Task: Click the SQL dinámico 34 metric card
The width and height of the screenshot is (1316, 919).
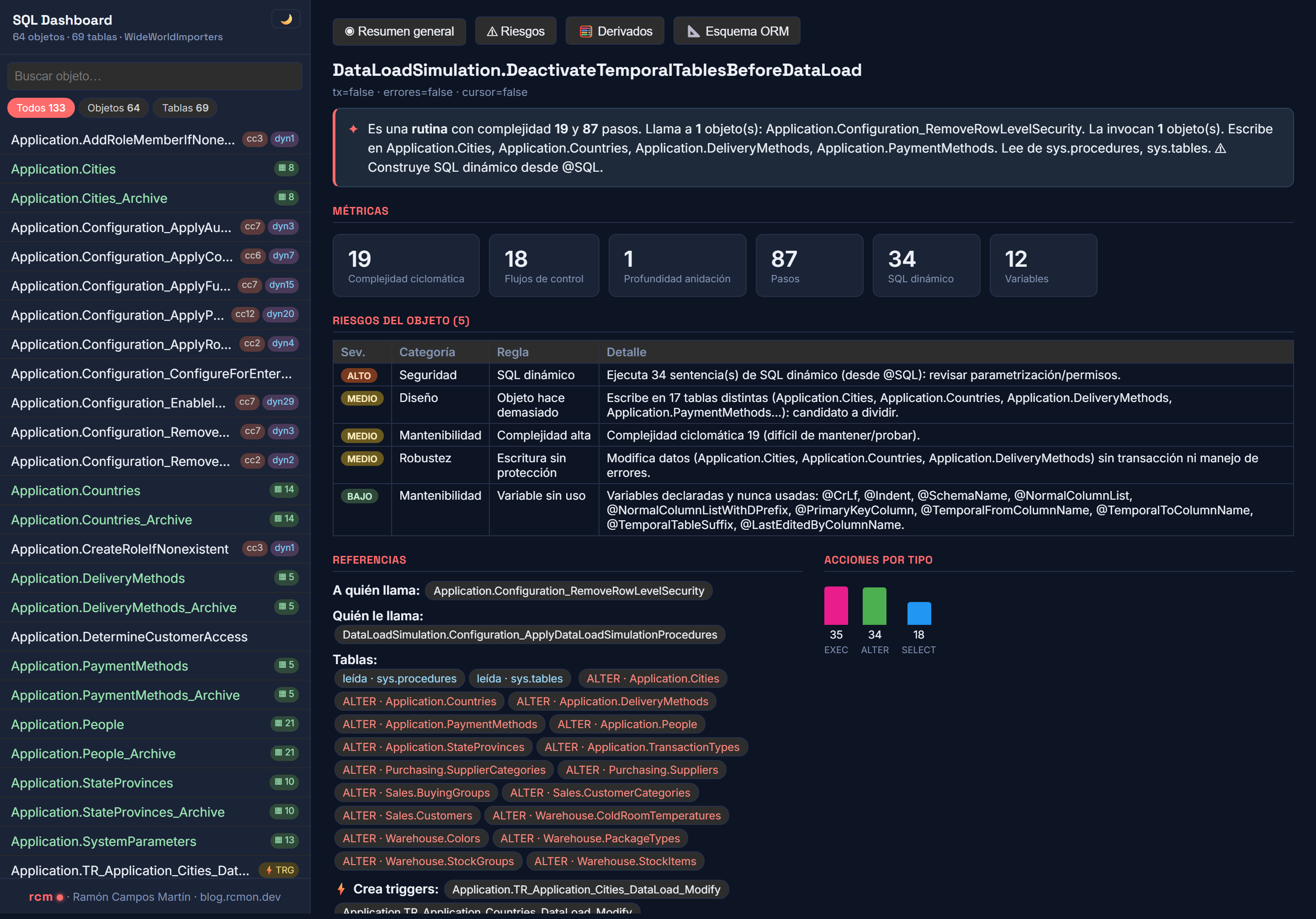Action: [926, 265]
